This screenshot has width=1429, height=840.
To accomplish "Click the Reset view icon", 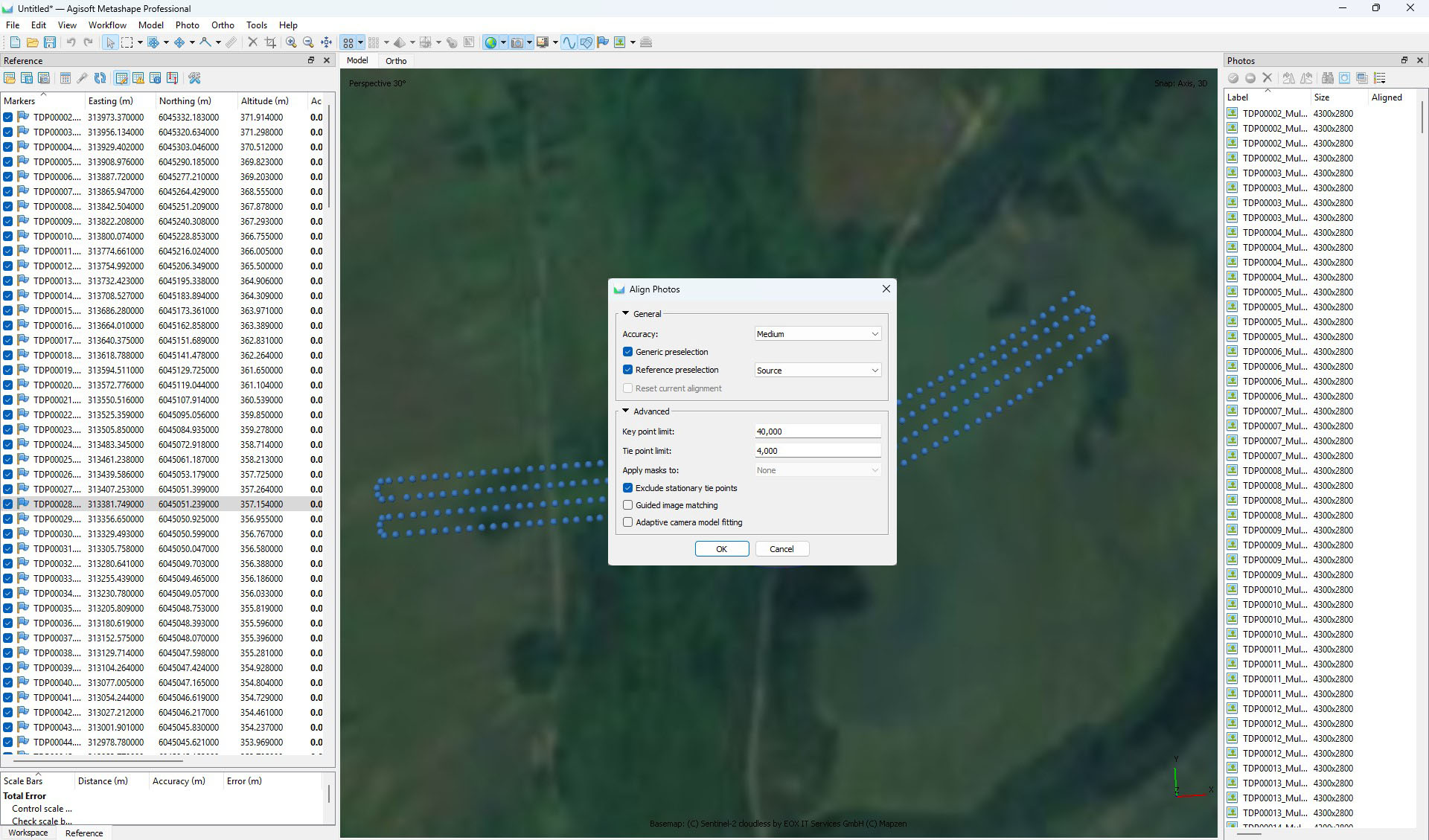I will pos(326,42).
